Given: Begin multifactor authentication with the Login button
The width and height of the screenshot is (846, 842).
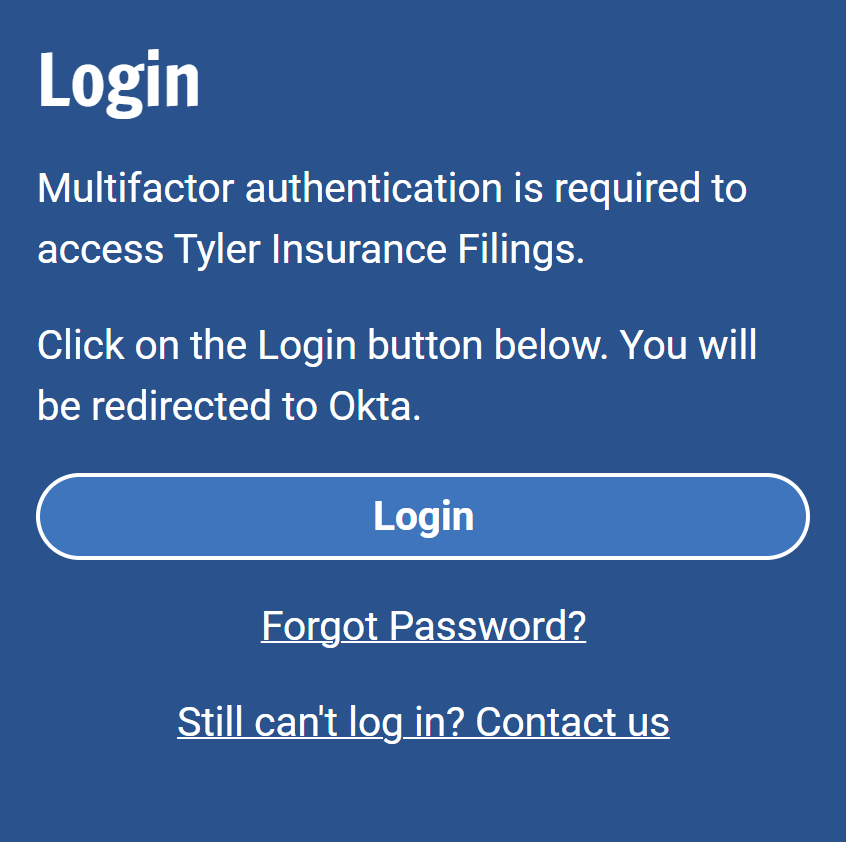Looking at the screenshot, I should (423, 516).
